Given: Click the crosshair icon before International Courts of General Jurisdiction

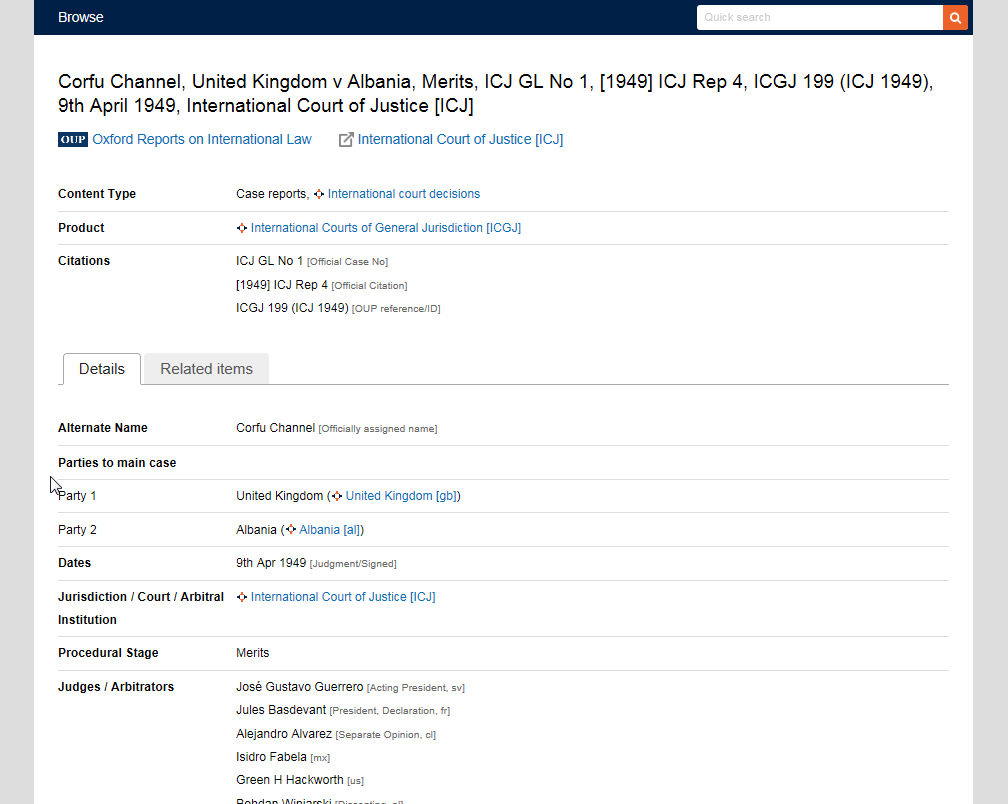Looking at the screenshot, I should 242,228.
